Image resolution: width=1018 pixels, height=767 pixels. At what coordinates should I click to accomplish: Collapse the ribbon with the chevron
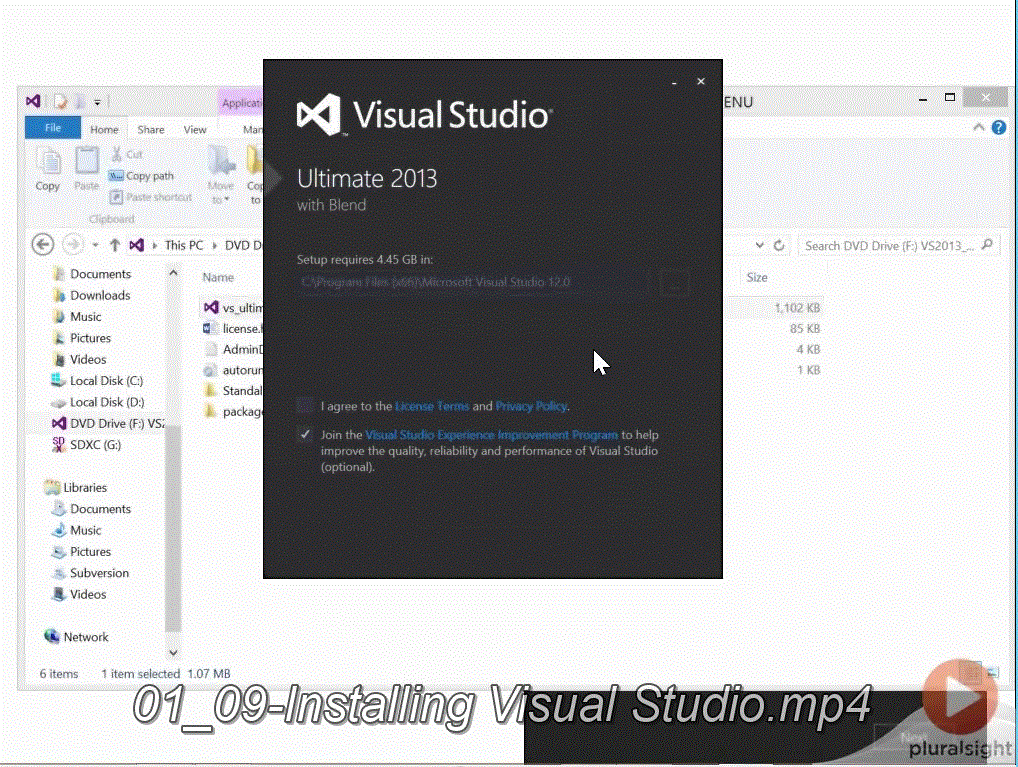(978, 127)
